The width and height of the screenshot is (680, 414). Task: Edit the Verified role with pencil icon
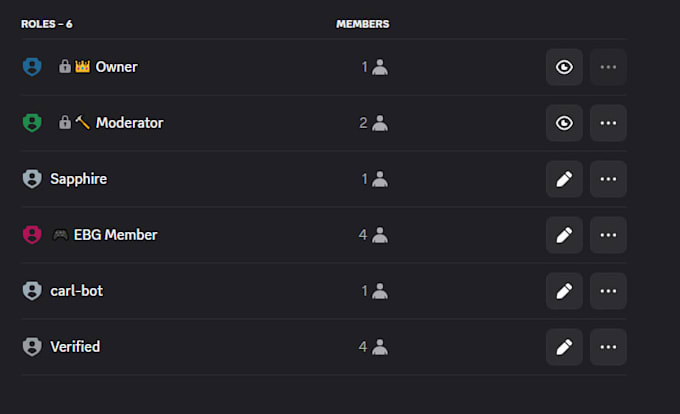pos(564,347)
